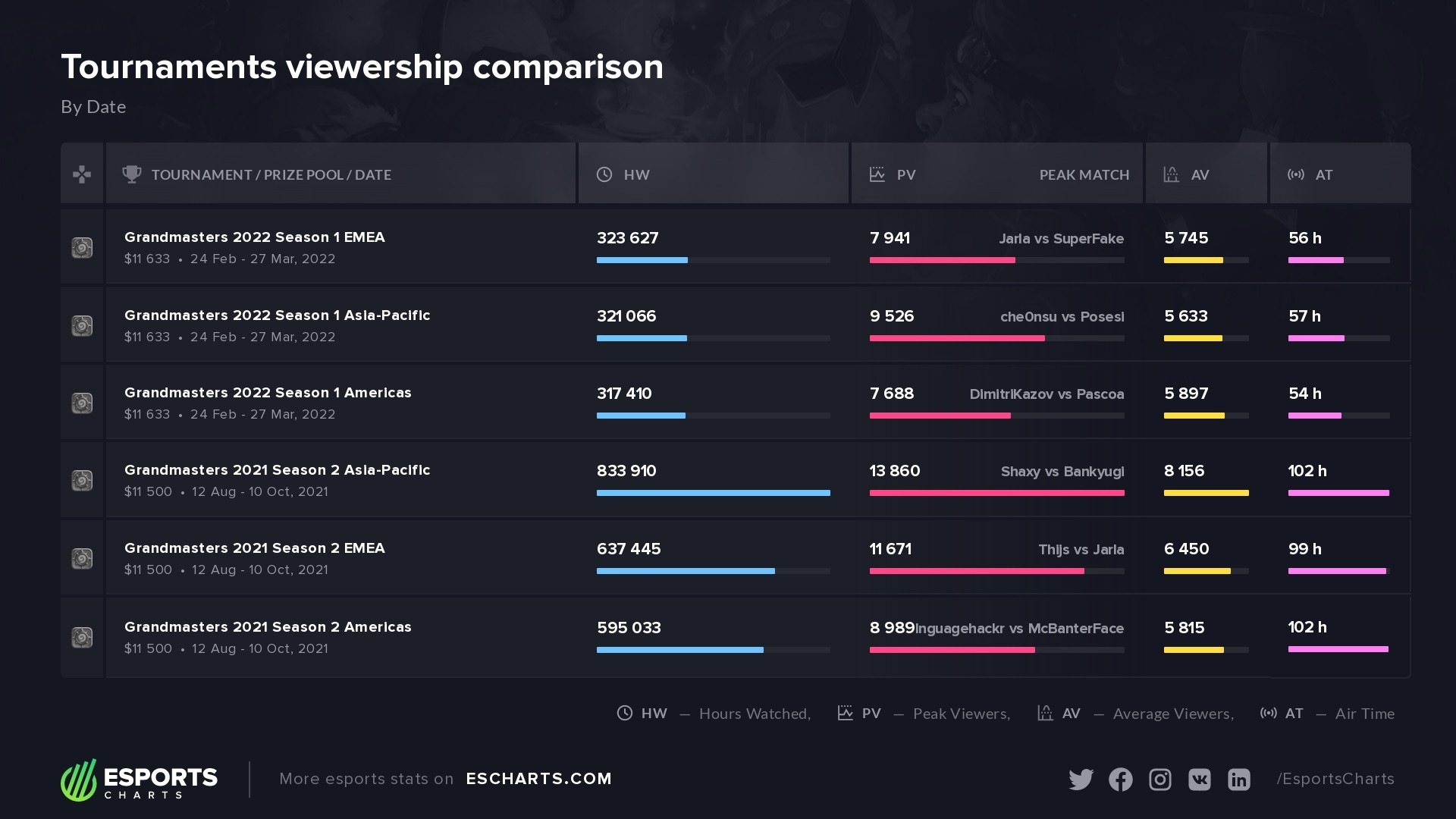The width and height of the screenshot is (1456, 819).
Task: Click Hearthstone icon for Grandmasters 2022 Season 1 EMEA
Action: click(x=82, y=248)
